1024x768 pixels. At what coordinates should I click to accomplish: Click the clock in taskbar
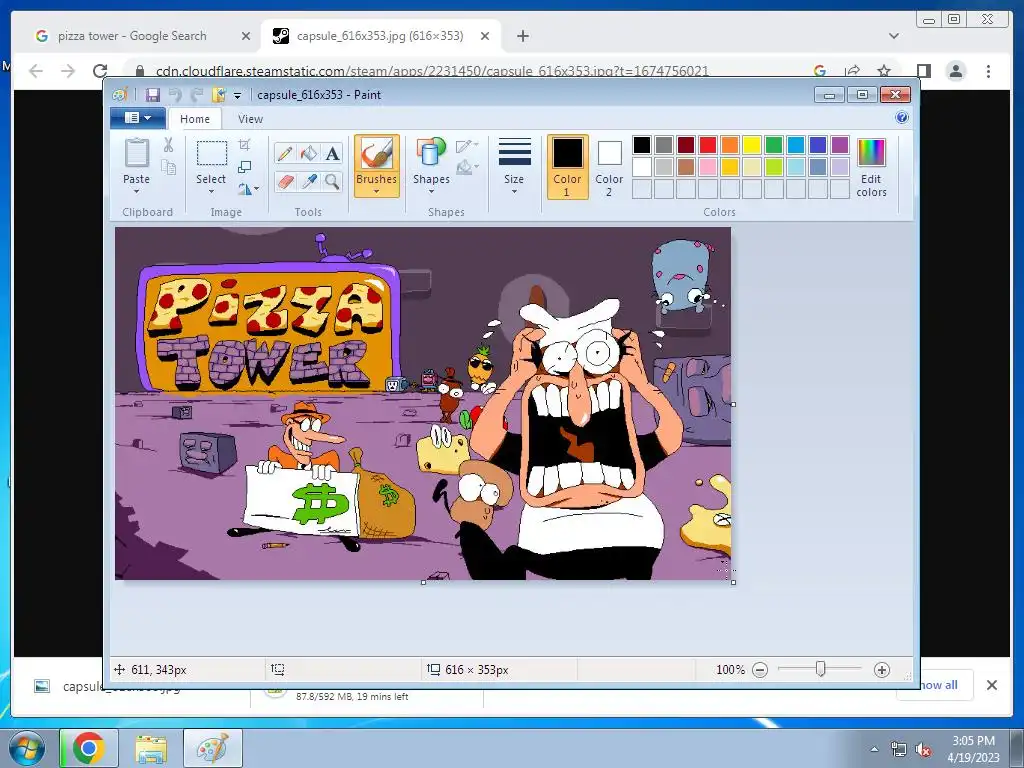973,748
